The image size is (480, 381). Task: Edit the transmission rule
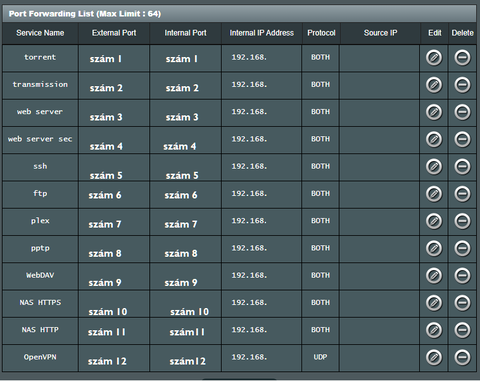[434, 85]
